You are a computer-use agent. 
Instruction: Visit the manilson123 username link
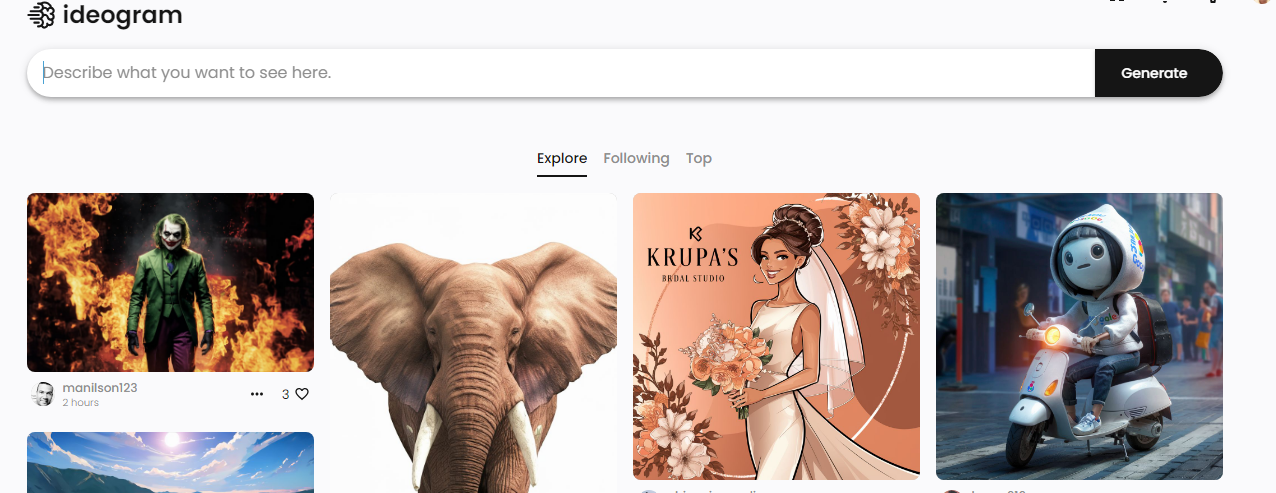pos(99,387)
